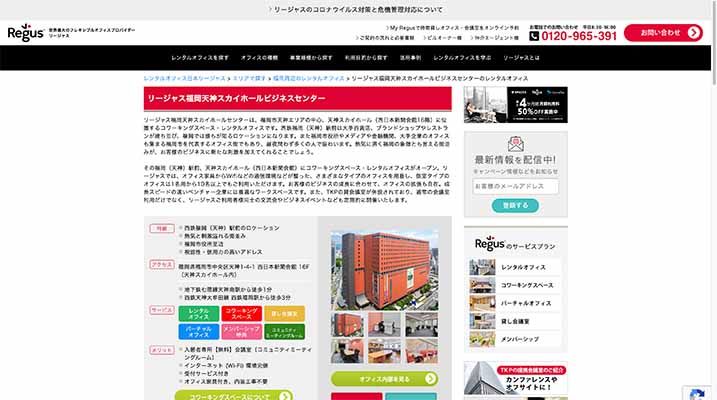Open the 活用事例 nav menu item
The image size is (717, 400).
(410, 58)
